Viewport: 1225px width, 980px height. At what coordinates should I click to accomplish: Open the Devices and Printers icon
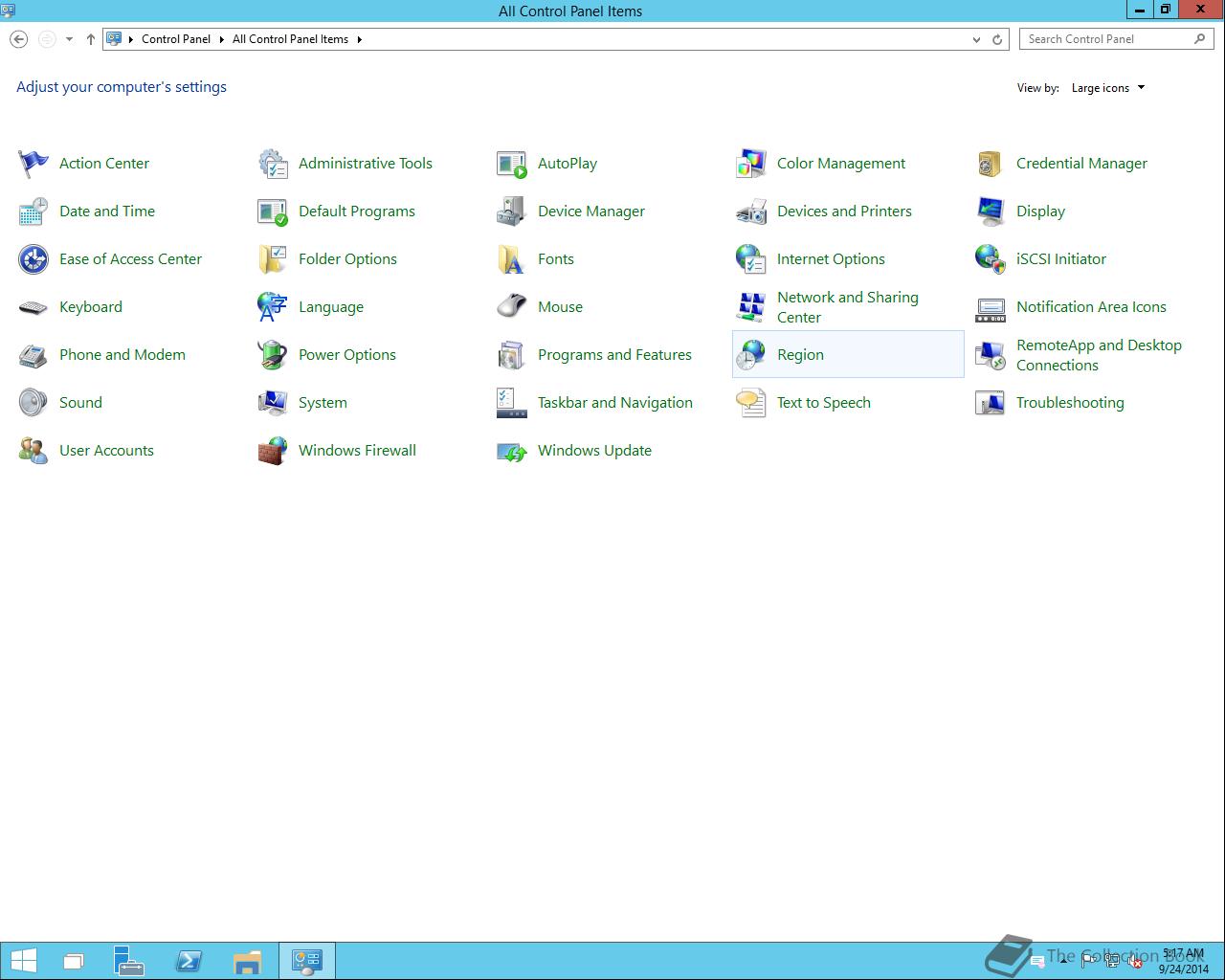click(x=751, y=212)
